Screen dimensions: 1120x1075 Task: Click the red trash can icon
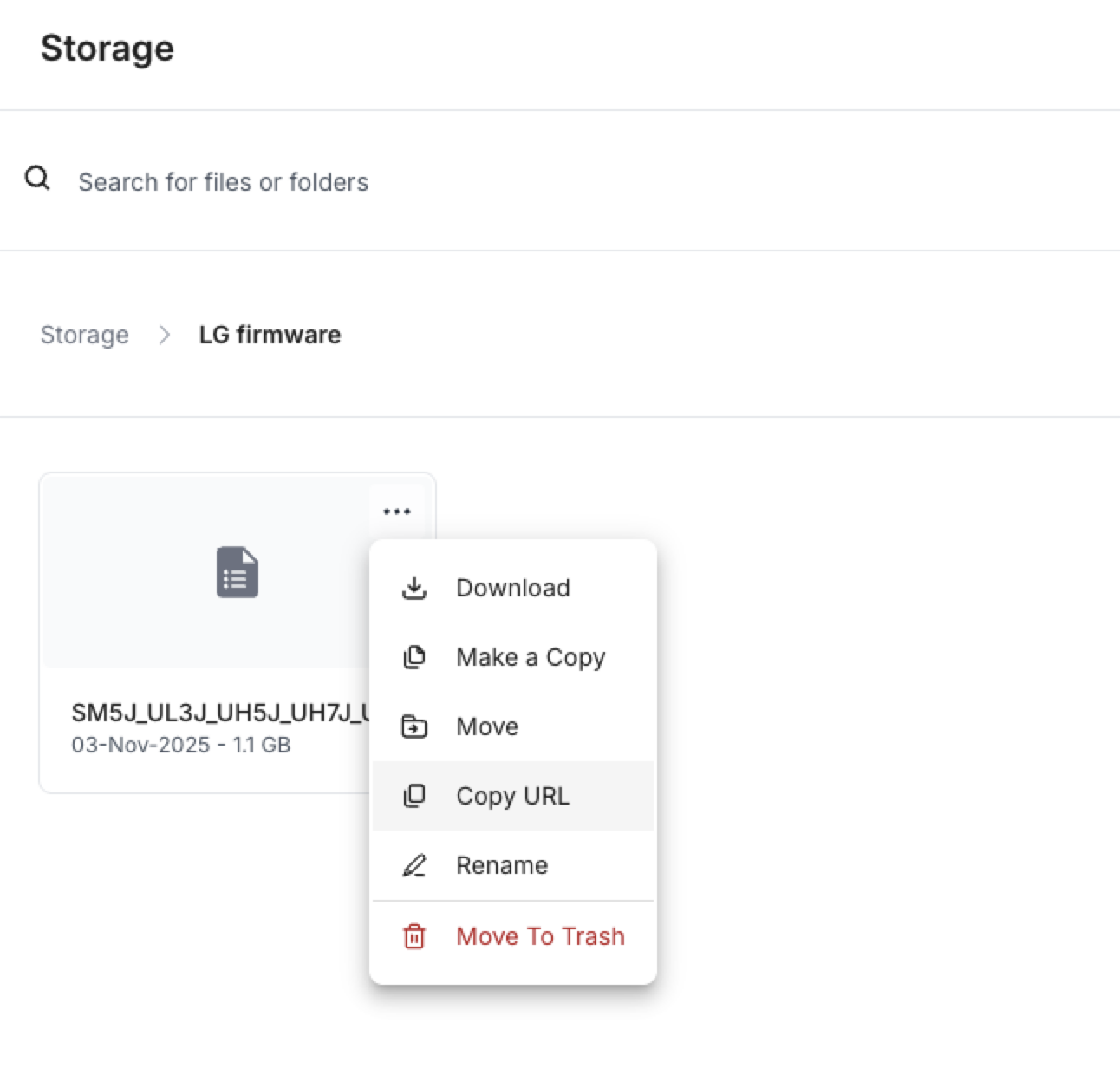pyautogui.click(x=414, y=936)
